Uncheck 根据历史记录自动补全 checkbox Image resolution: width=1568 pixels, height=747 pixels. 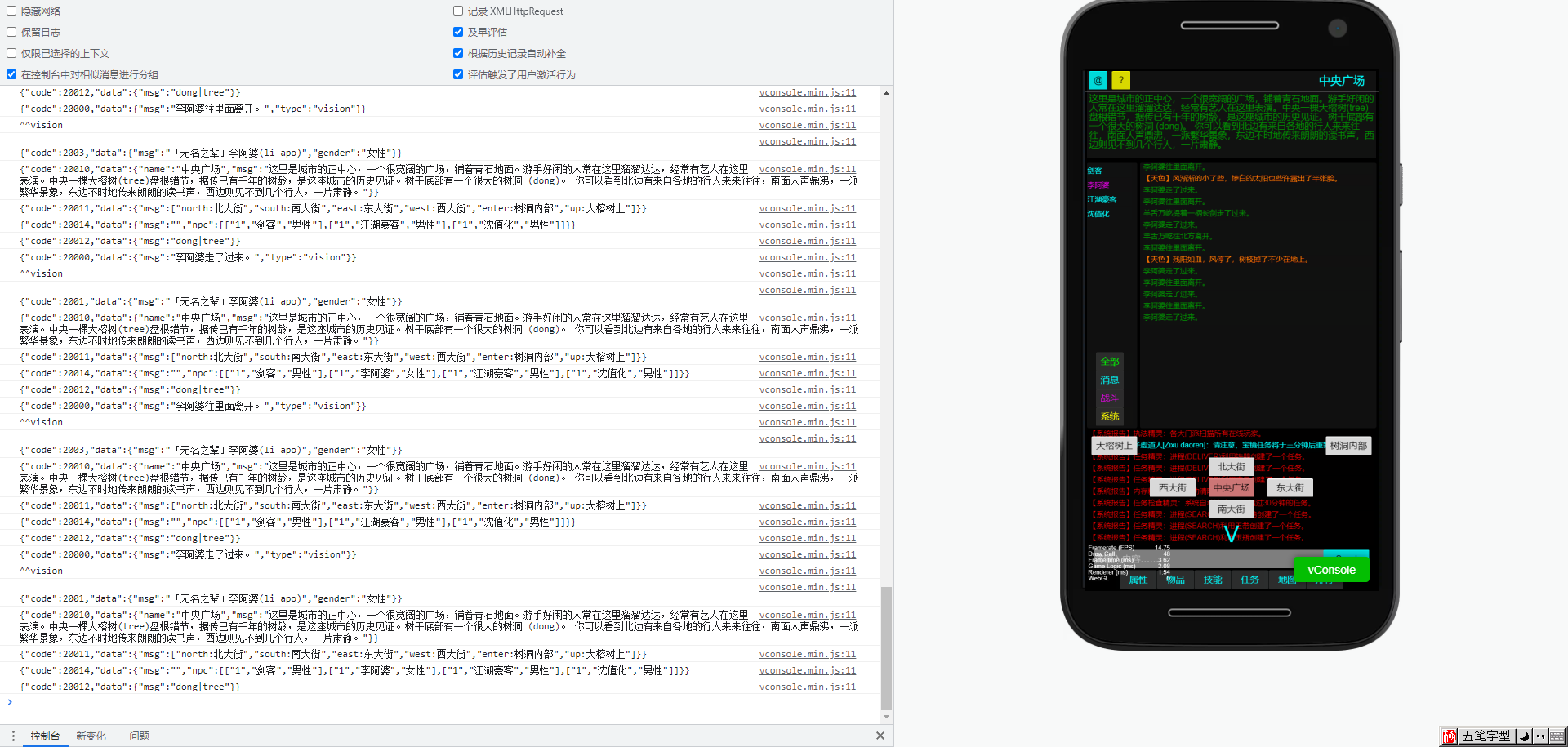pos(458,53)
